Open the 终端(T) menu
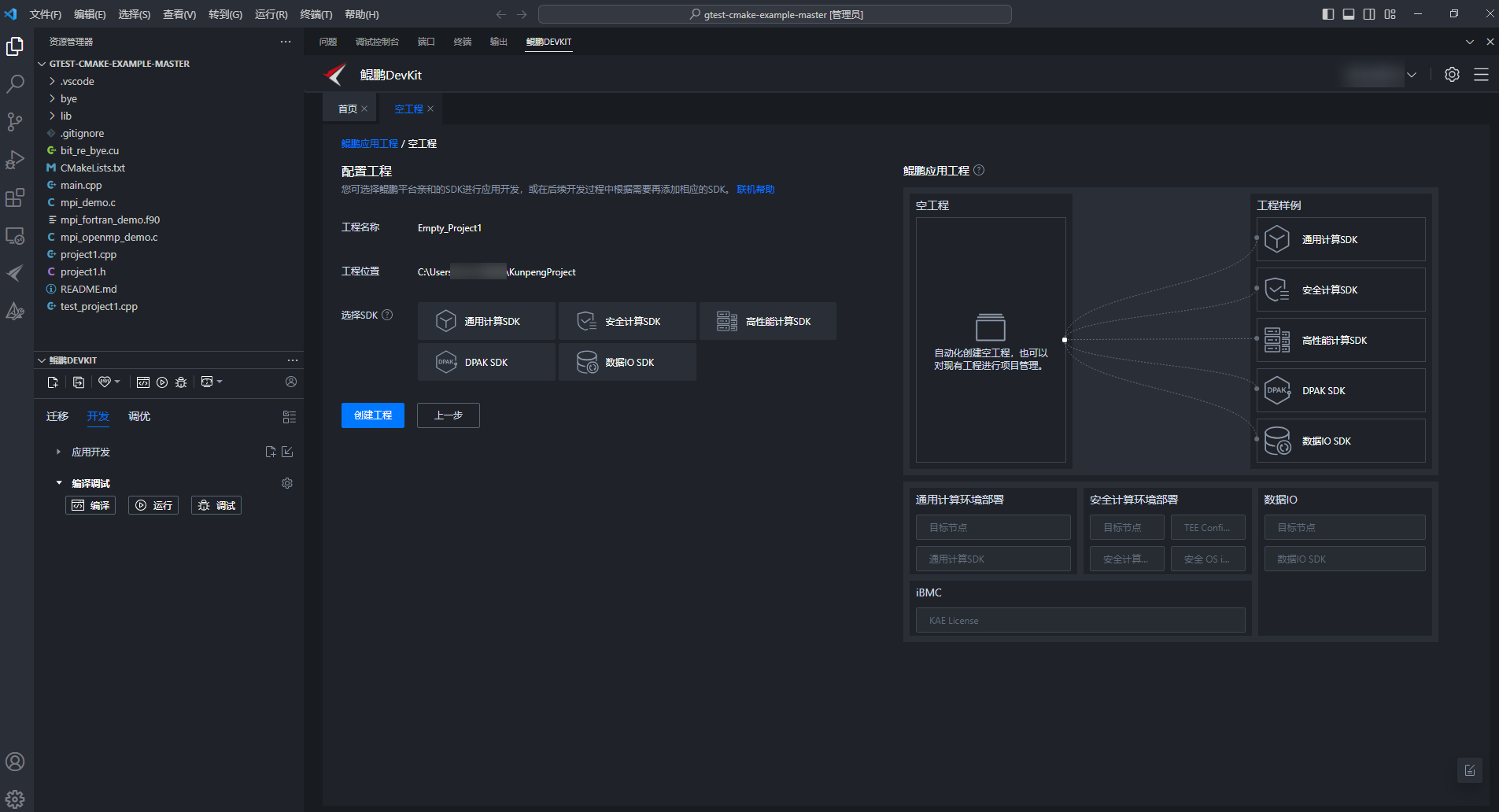Screen dimensions: 1499x812 click(316, 14)
